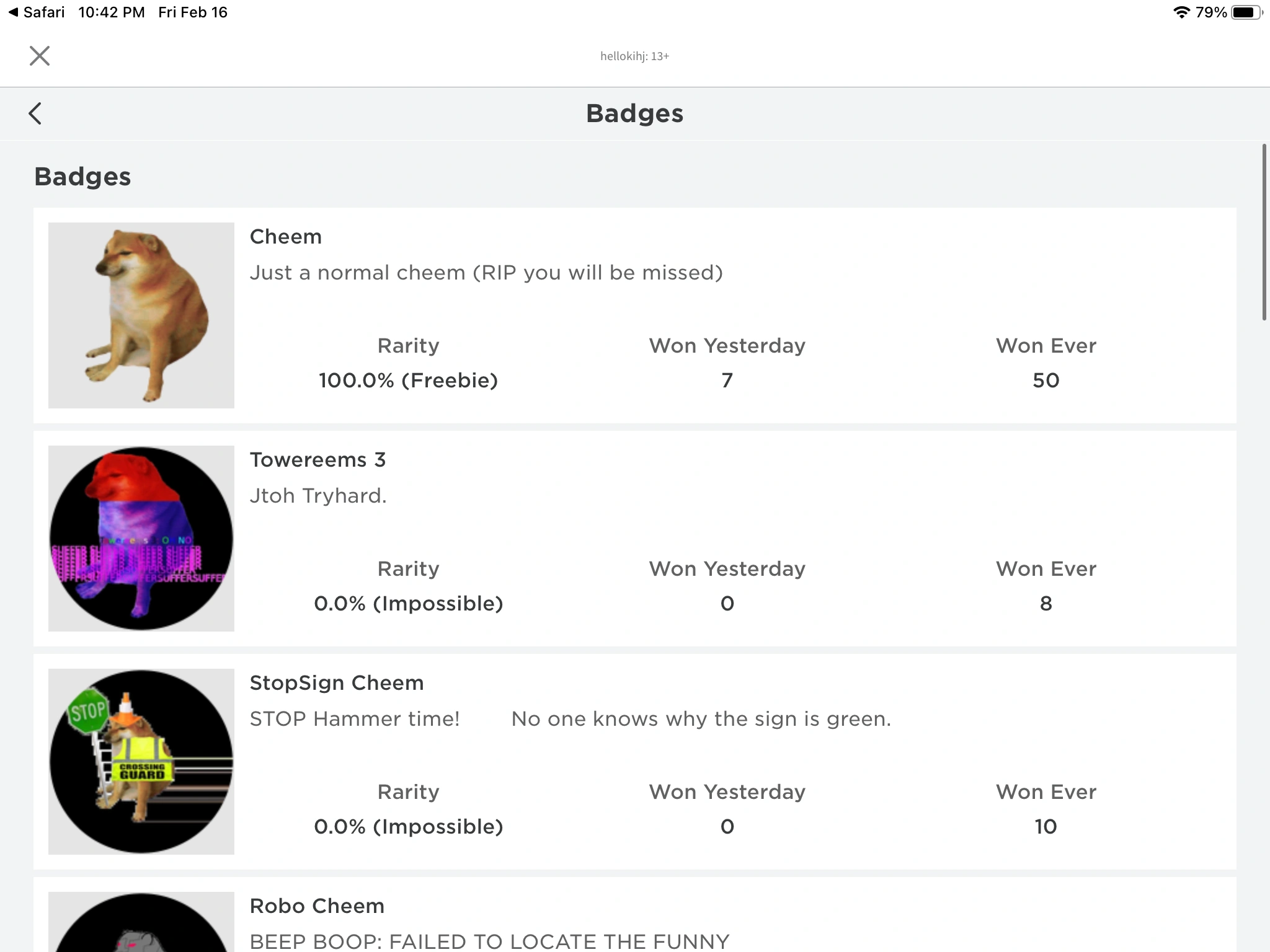Select the Towereems 3 badge title

coord(317,460)
